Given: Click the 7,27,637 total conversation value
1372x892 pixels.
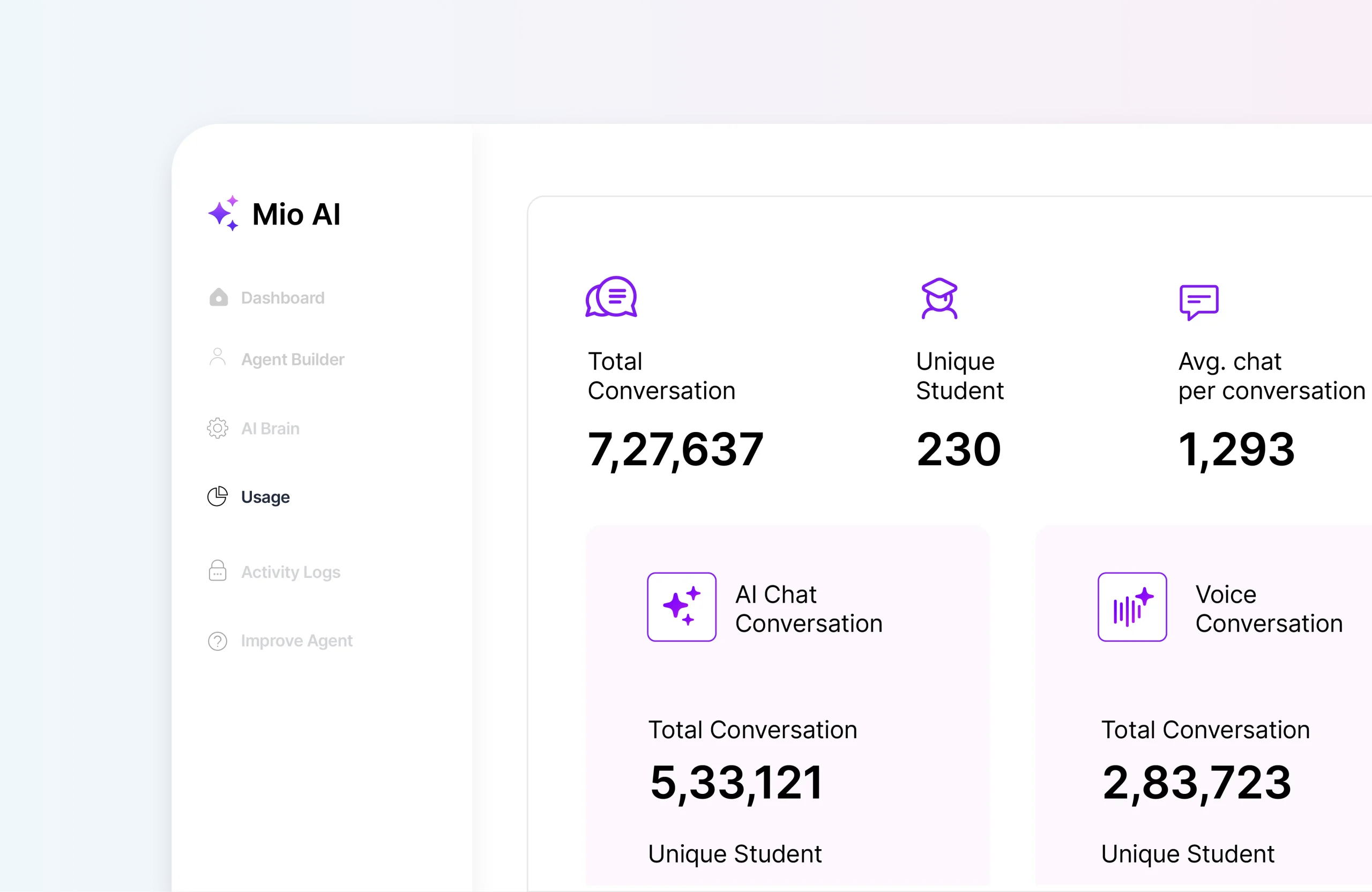Looking at the screenshot, I should pyautogui.click(x=675, y=450).
